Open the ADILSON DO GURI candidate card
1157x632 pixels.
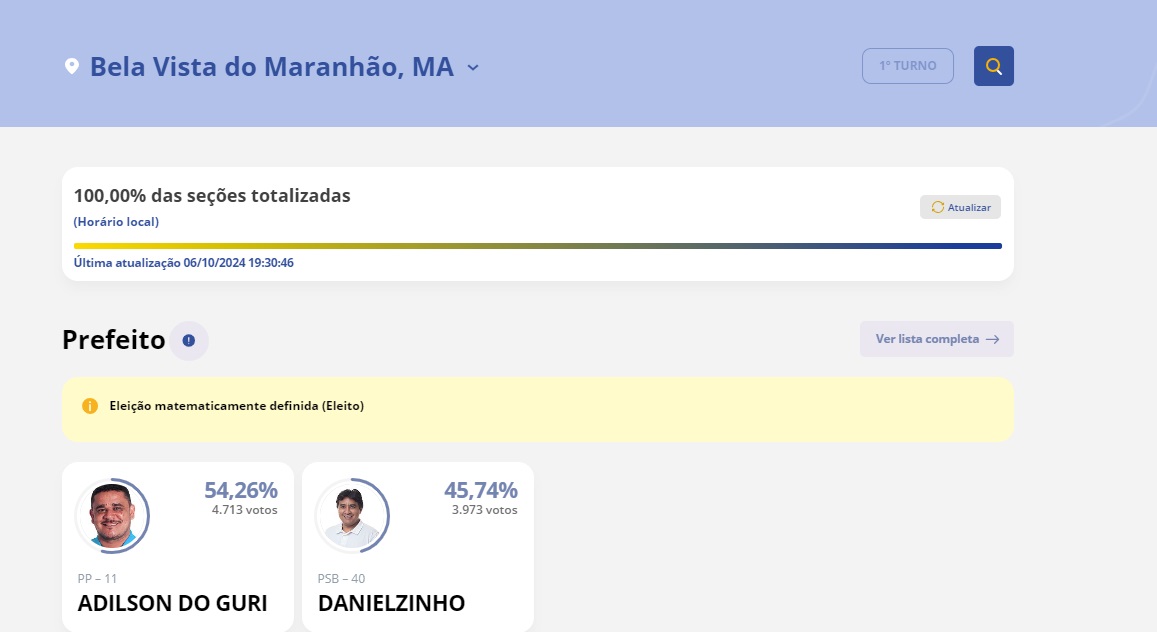click(x=178, y=547)
